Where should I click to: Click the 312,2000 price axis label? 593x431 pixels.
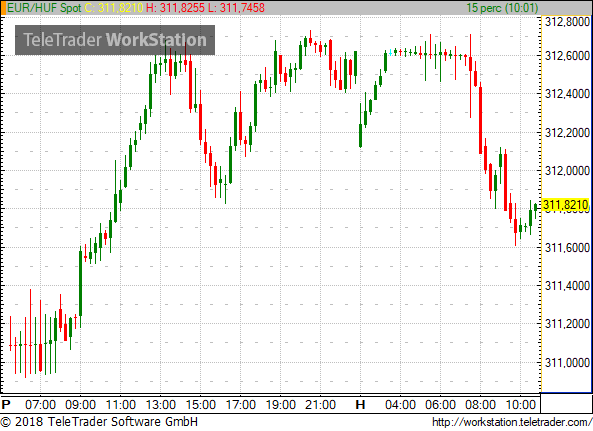(x=567, y=133)
